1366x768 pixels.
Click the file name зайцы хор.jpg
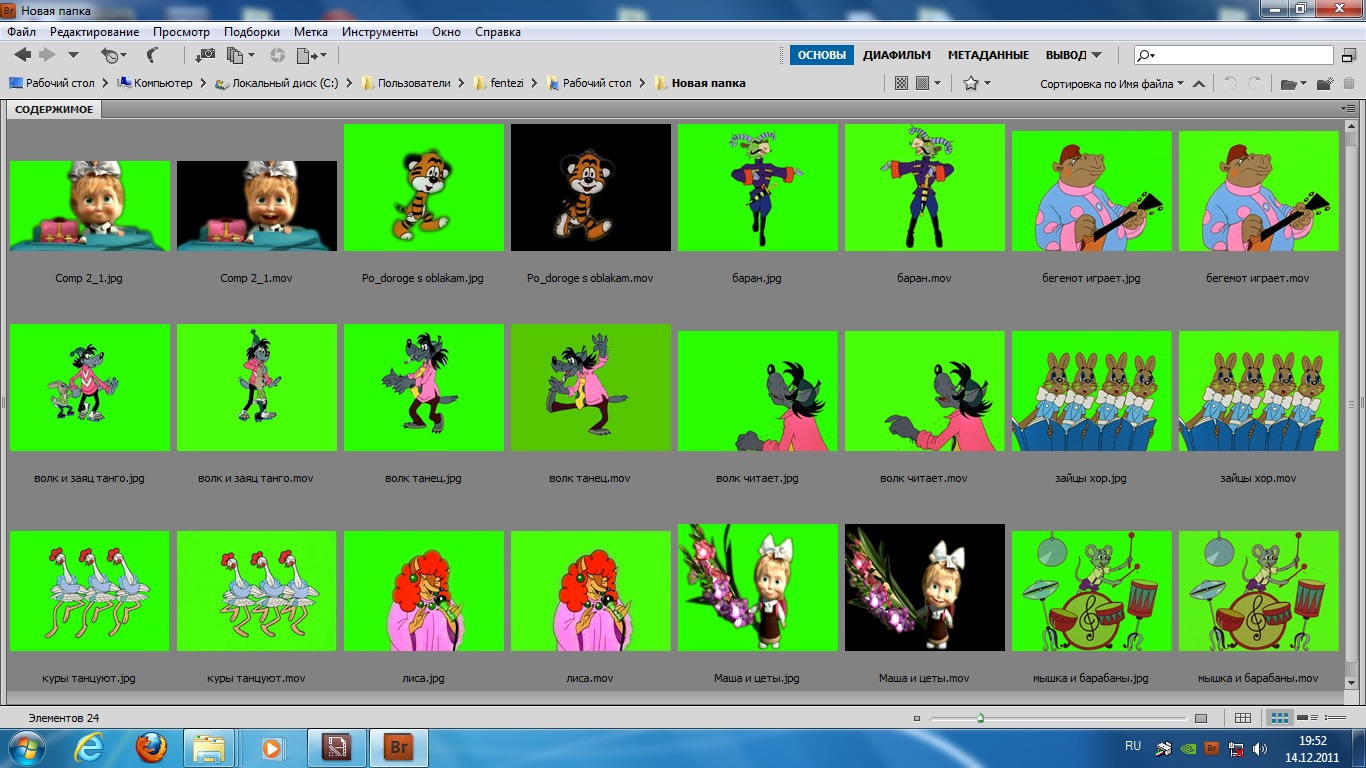click(1090, 478)
